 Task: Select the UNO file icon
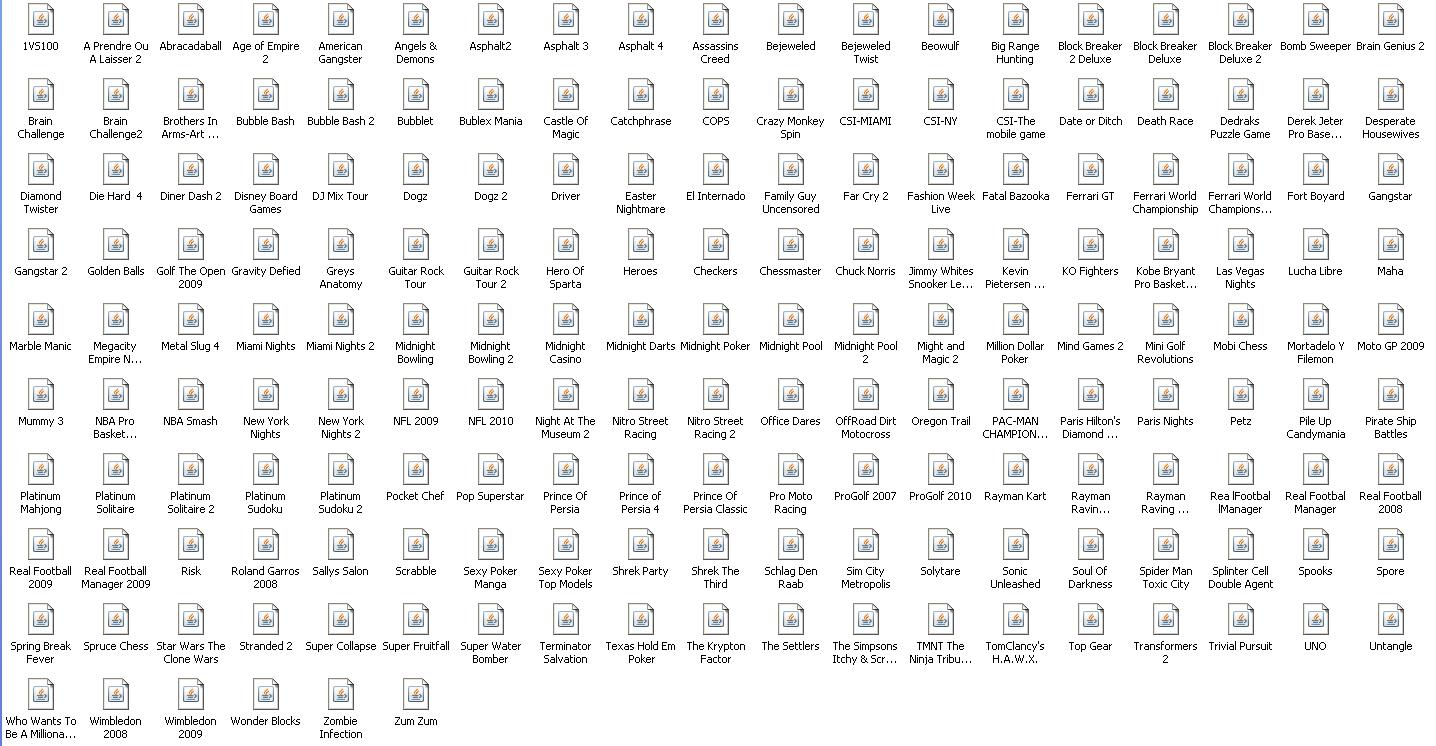[1316, 620]
